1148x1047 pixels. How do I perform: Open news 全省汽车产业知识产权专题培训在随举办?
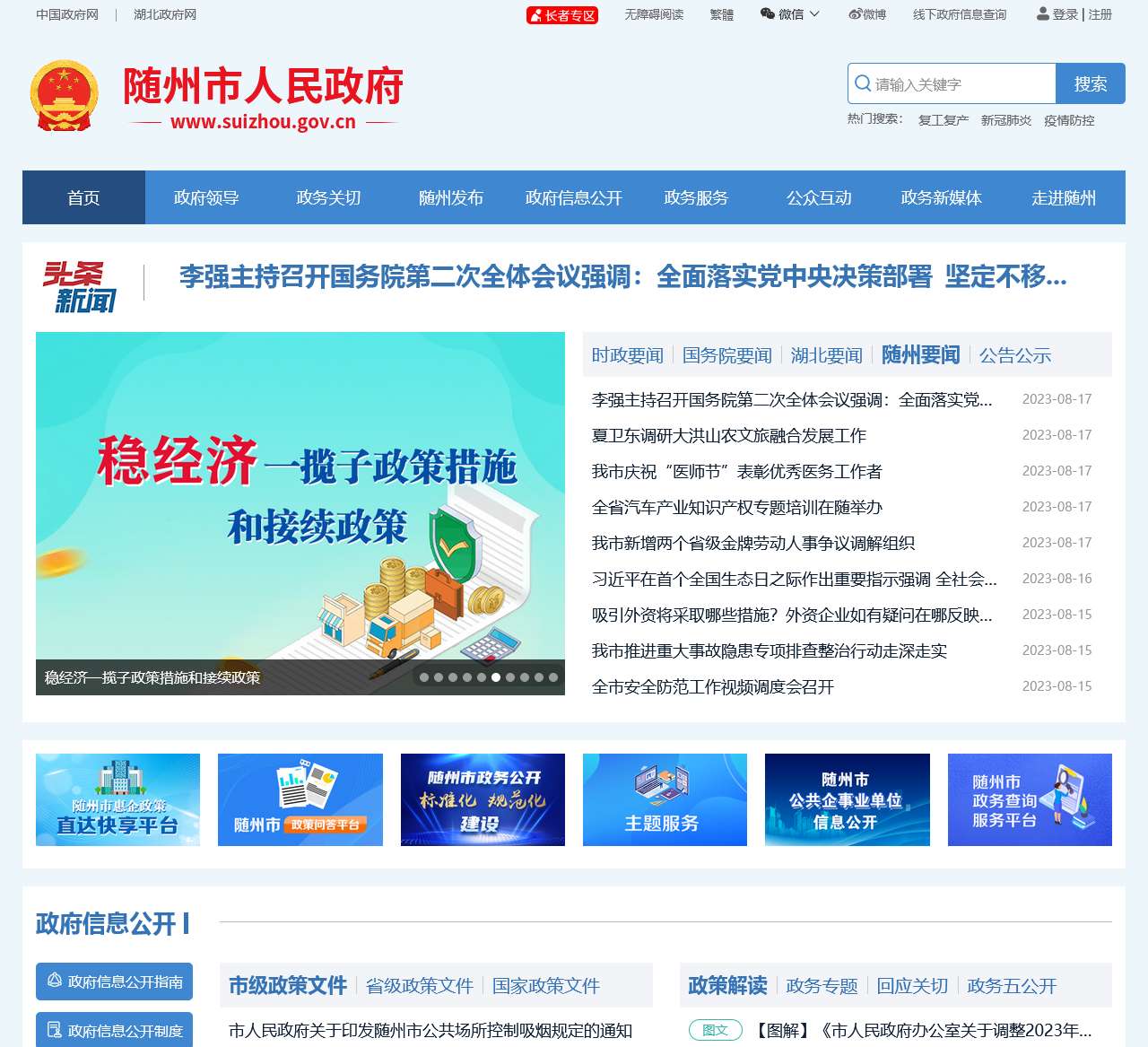point(737,507)
